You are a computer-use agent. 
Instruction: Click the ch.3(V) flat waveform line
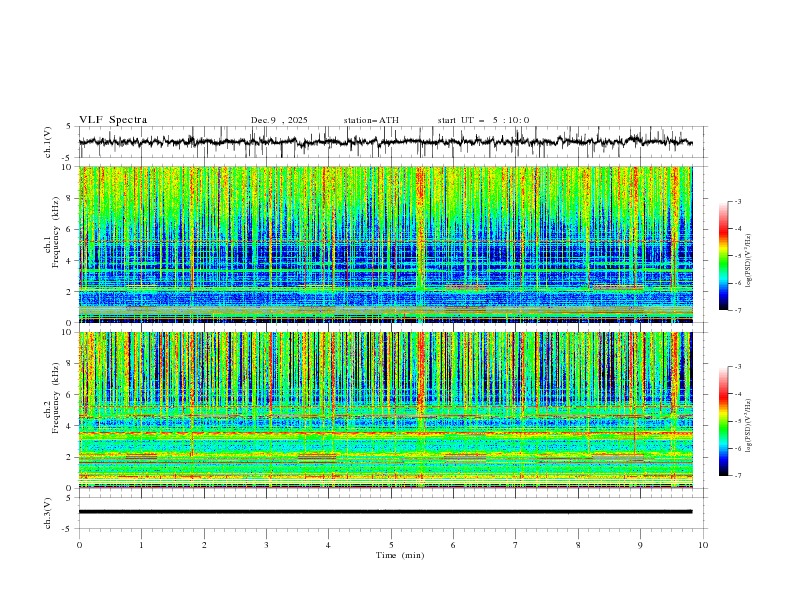point(386,511)
